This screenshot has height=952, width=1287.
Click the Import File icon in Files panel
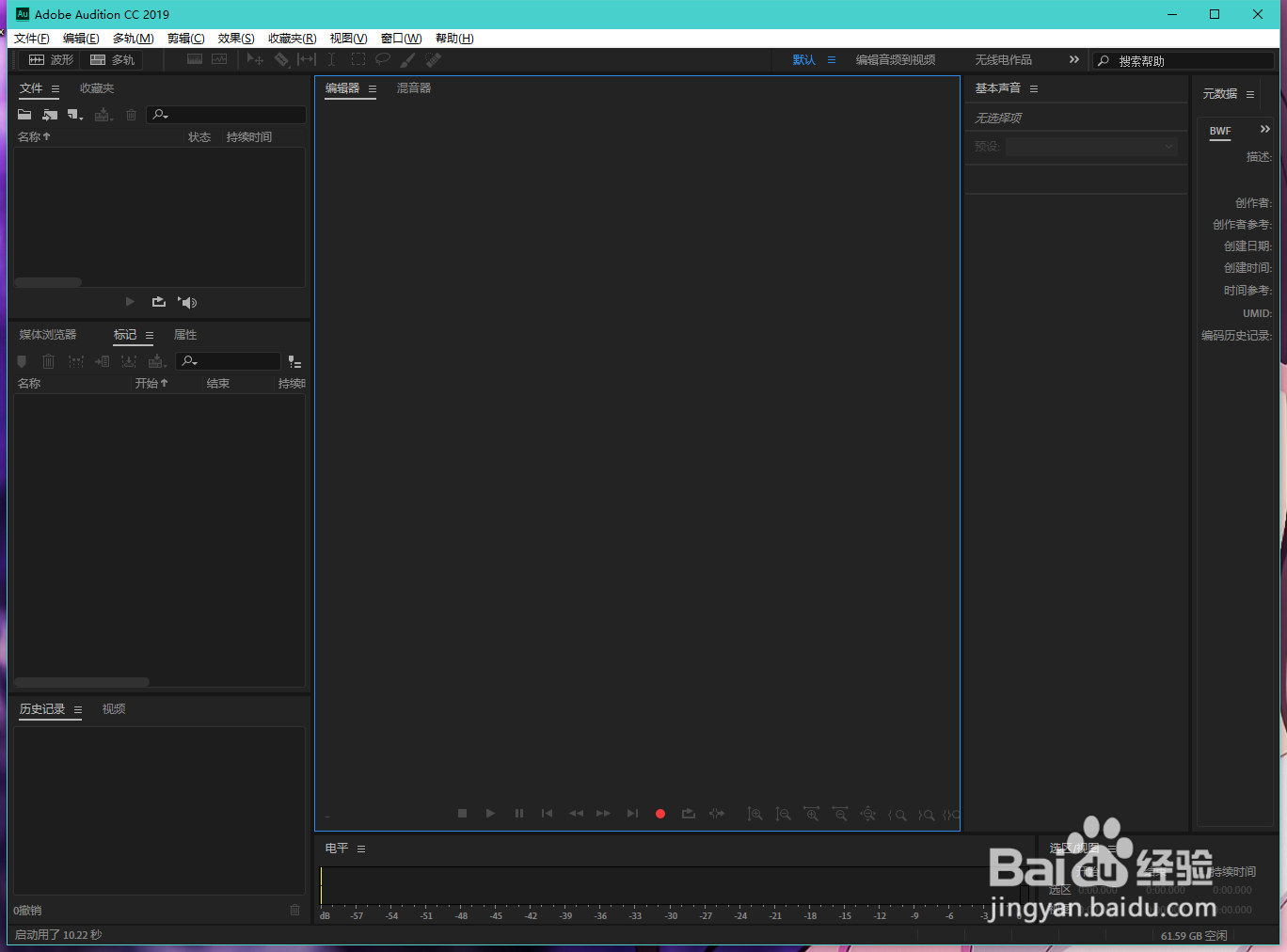pyautogui.click(x=50, y=115)
